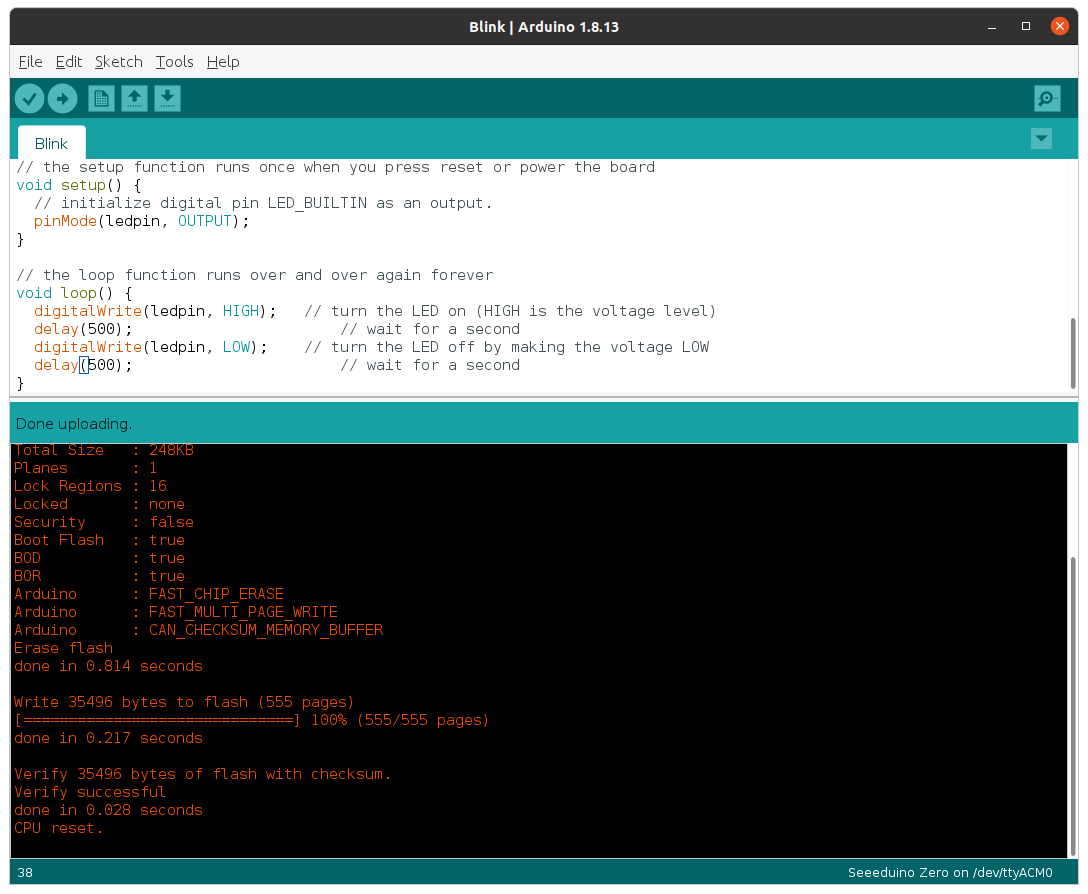Viewport: 1088px width, 894px height.
Task: Click the 'Verify 35496 bytes of flash' line
Action: click(x=203, y=774)
